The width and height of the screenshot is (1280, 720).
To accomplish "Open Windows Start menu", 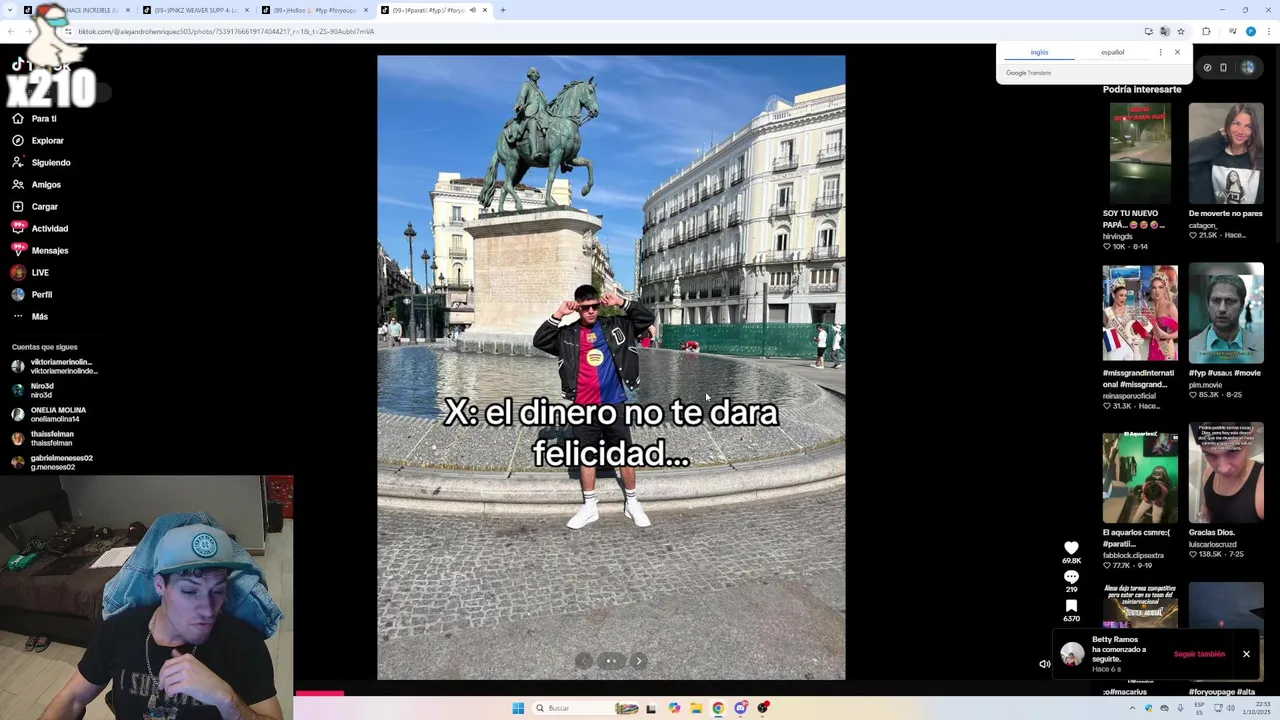I will pos(518,708).
